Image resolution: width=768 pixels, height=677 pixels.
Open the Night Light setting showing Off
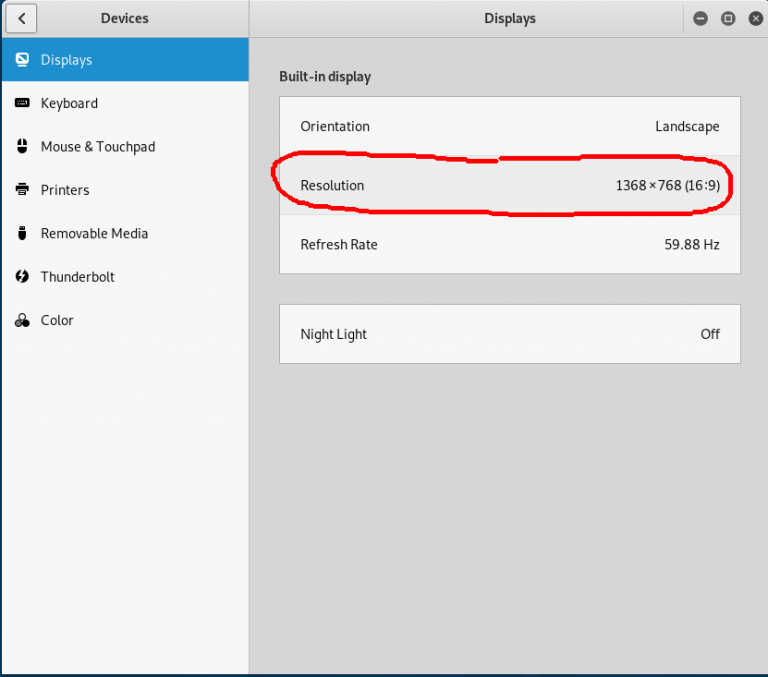click(509, 334)
